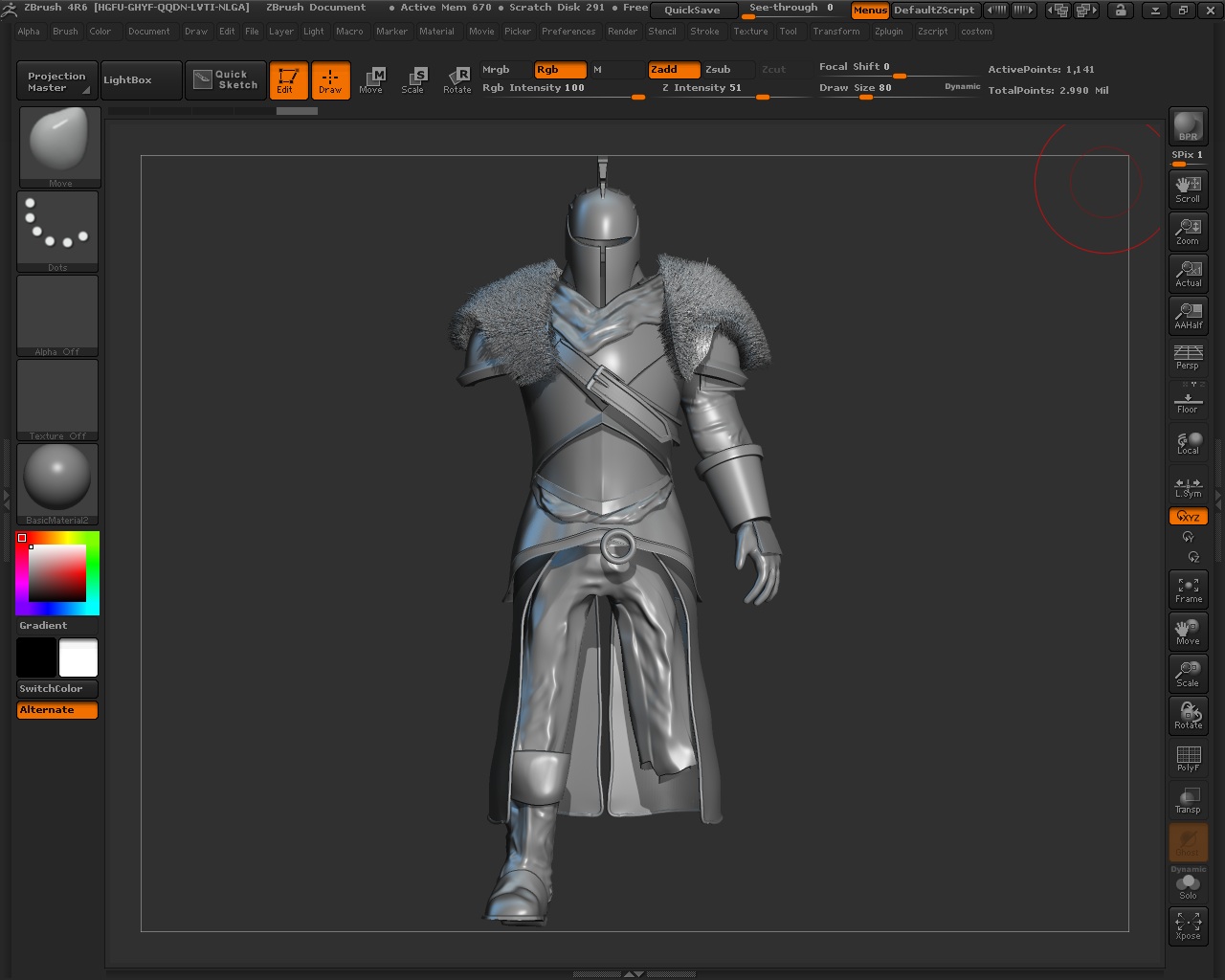Use the Scale view icon in right shelf
Viewport: 1225px width, 980px height.
click(x=1188, y=673)
